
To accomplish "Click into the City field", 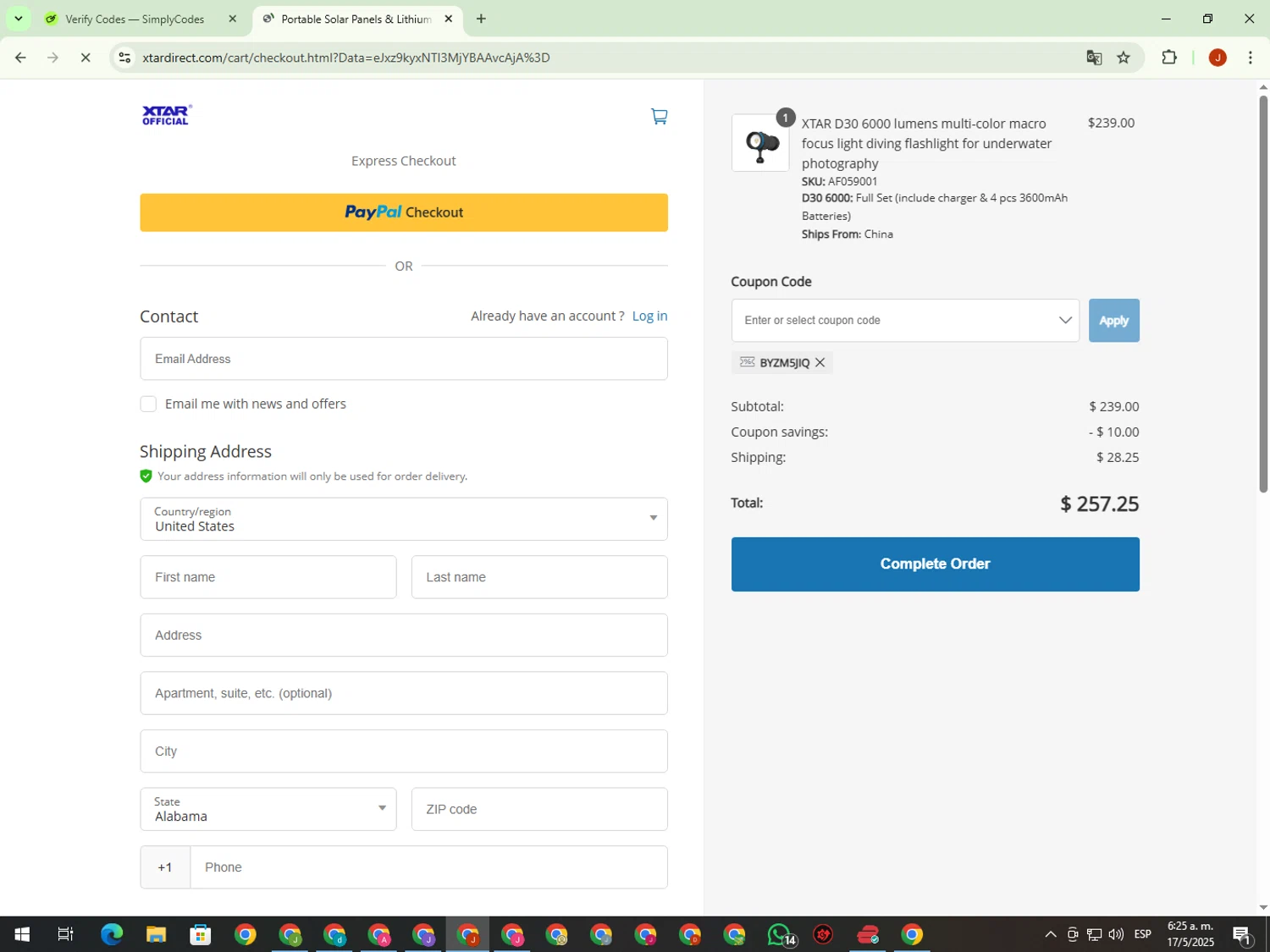I will (x=404, y=751).
